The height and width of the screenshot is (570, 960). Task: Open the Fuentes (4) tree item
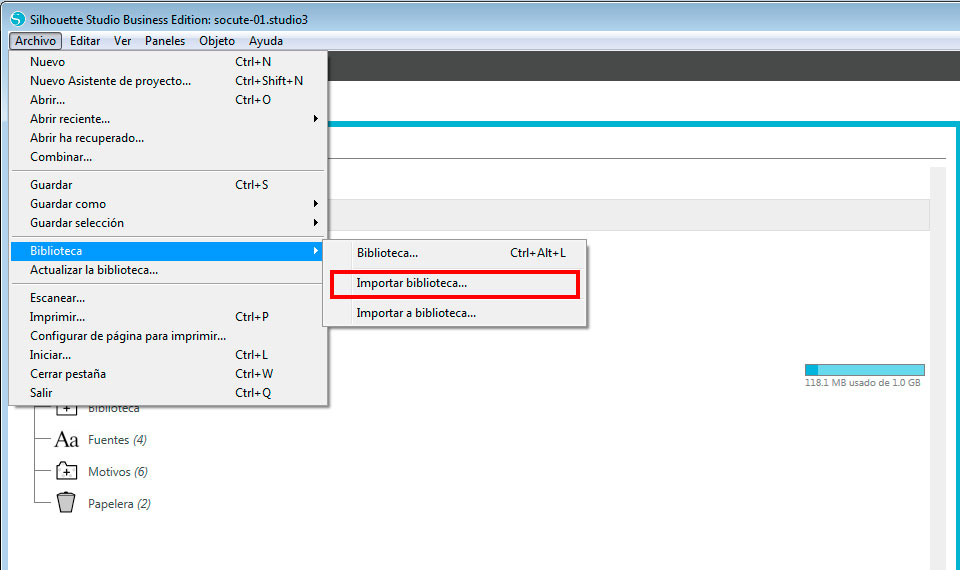coord(118,440)
